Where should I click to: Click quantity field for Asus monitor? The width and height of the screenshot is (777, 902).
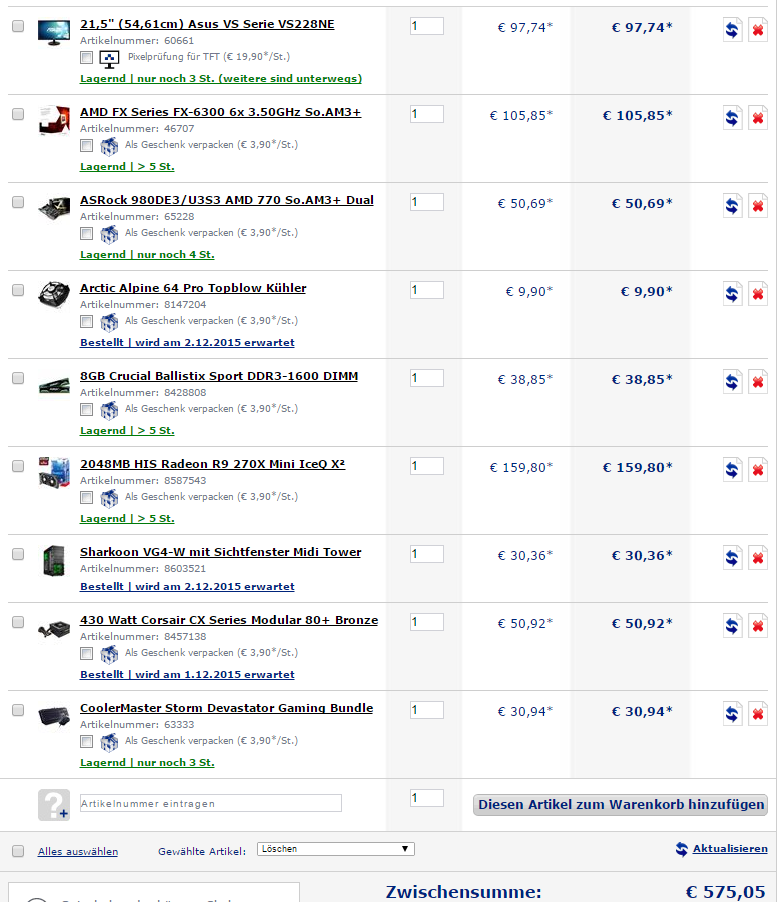(427, 26)
